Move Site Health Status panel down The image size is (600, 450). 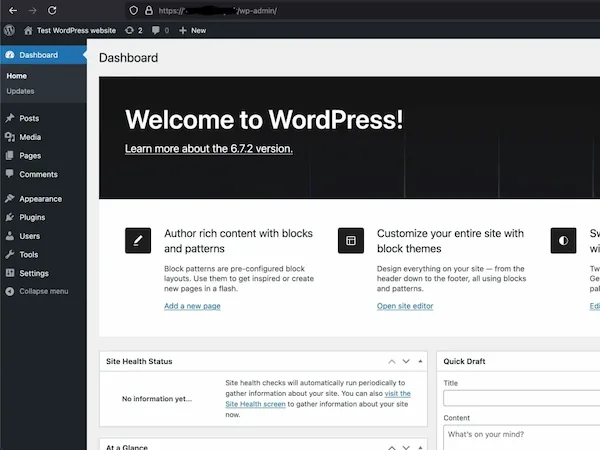click(x=406, y=361)
